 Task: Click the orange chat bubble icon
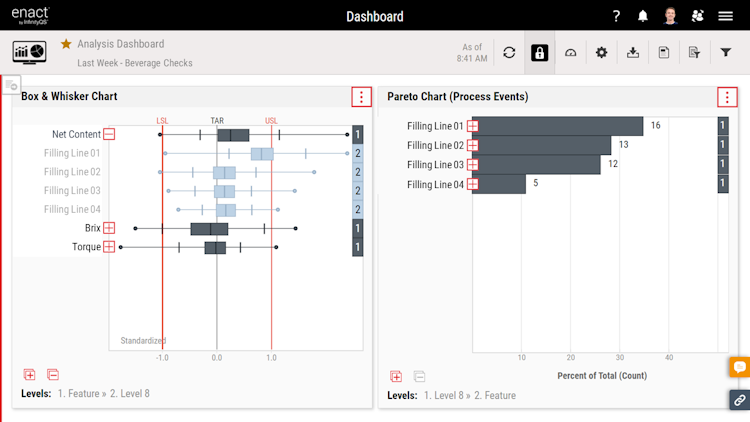point(740,367)
